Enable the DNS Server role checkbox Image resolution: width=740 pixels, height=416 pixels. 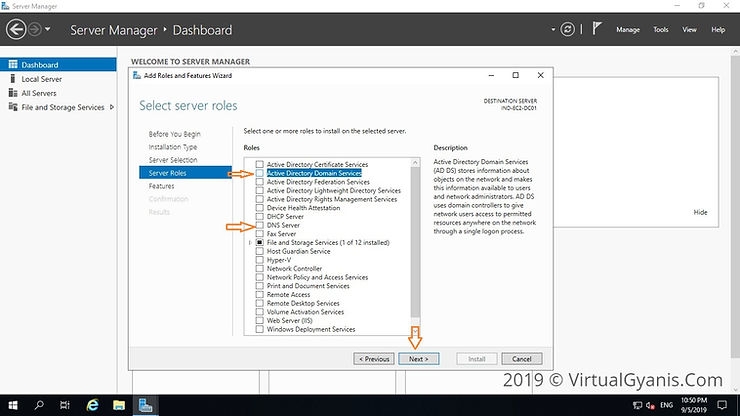260,225
